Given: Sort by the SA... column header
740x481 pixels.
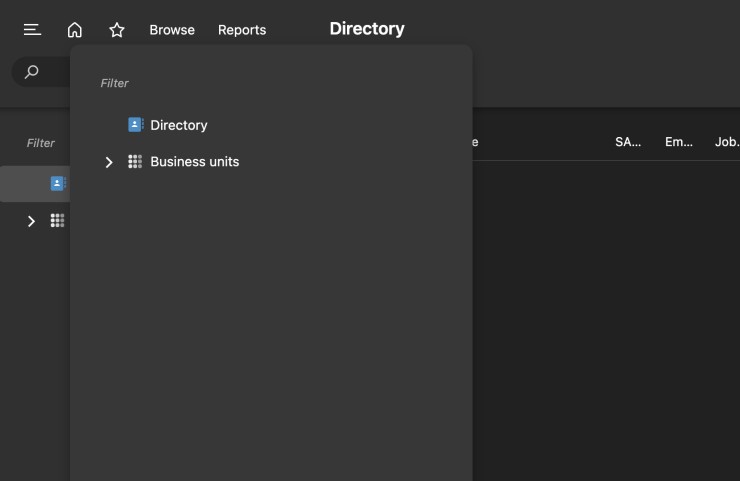Looking at the screenshot, I should 628,142.
